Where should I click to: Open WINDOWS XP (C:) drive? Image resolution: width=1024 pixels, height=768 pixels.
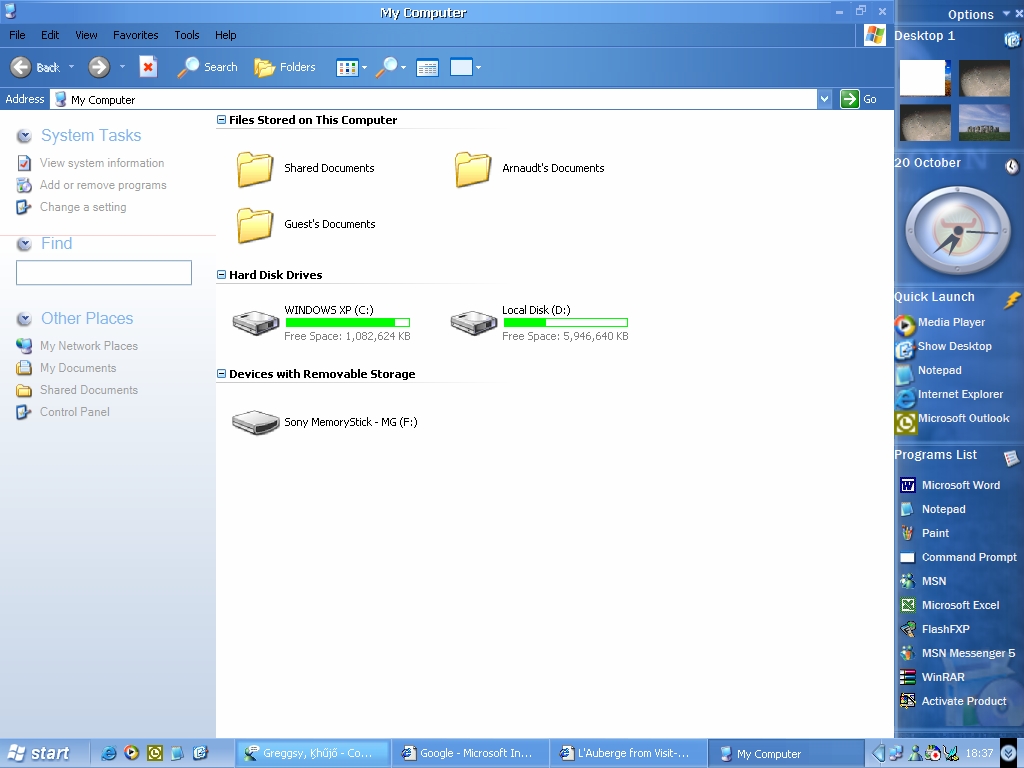(x=256, y=322)
